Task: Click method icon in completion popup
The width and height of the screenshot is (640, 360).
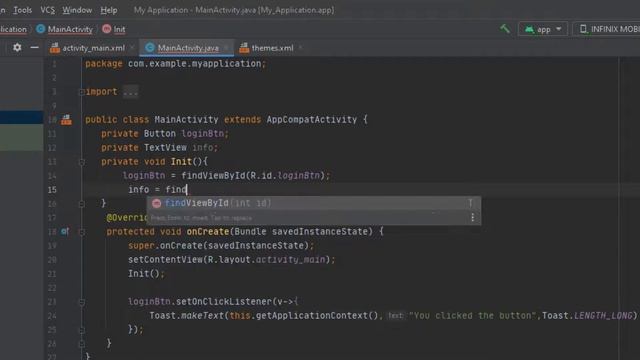Action: [x=156, y=203]
